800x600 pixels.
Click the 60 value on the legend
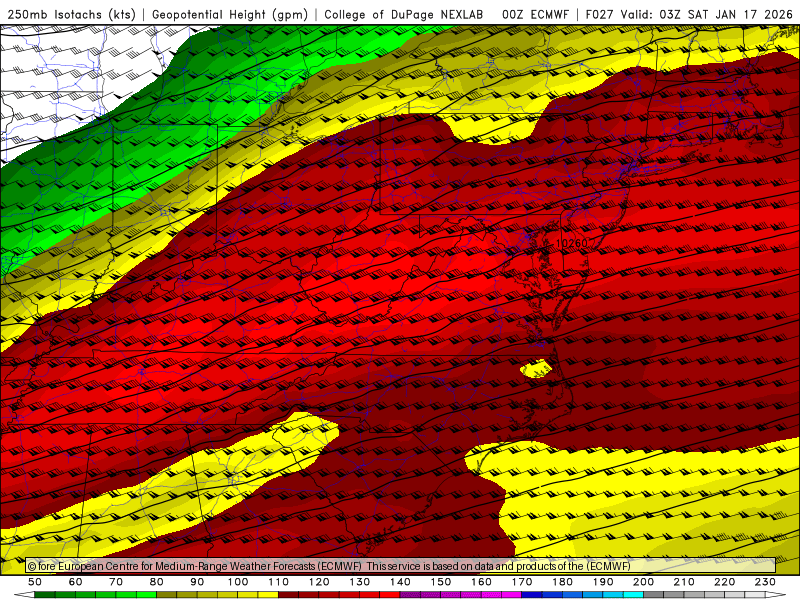point(76,582)
